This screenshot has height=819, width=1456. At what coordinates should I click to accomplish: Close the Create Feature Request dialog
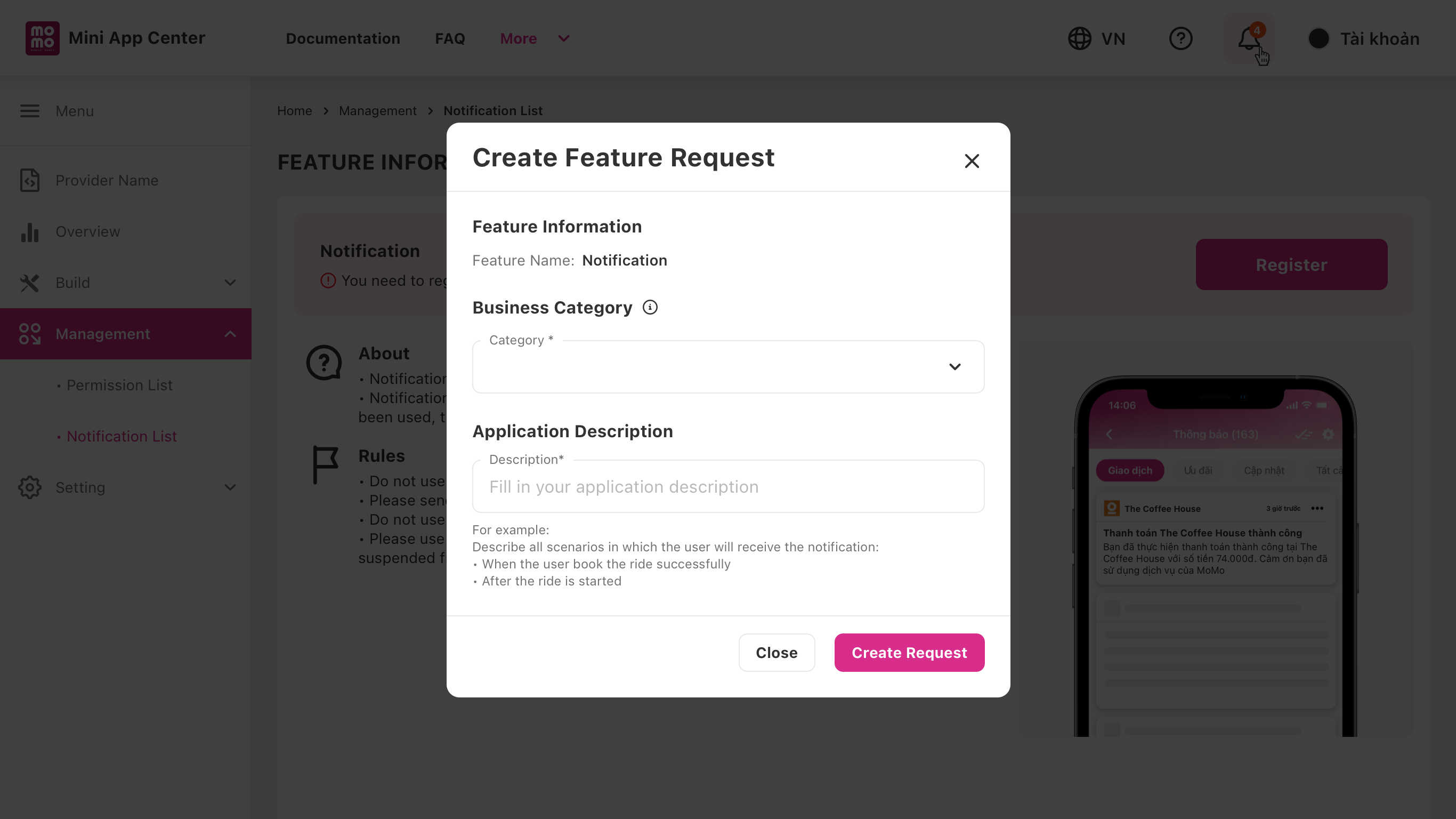[x=972, y=161]
